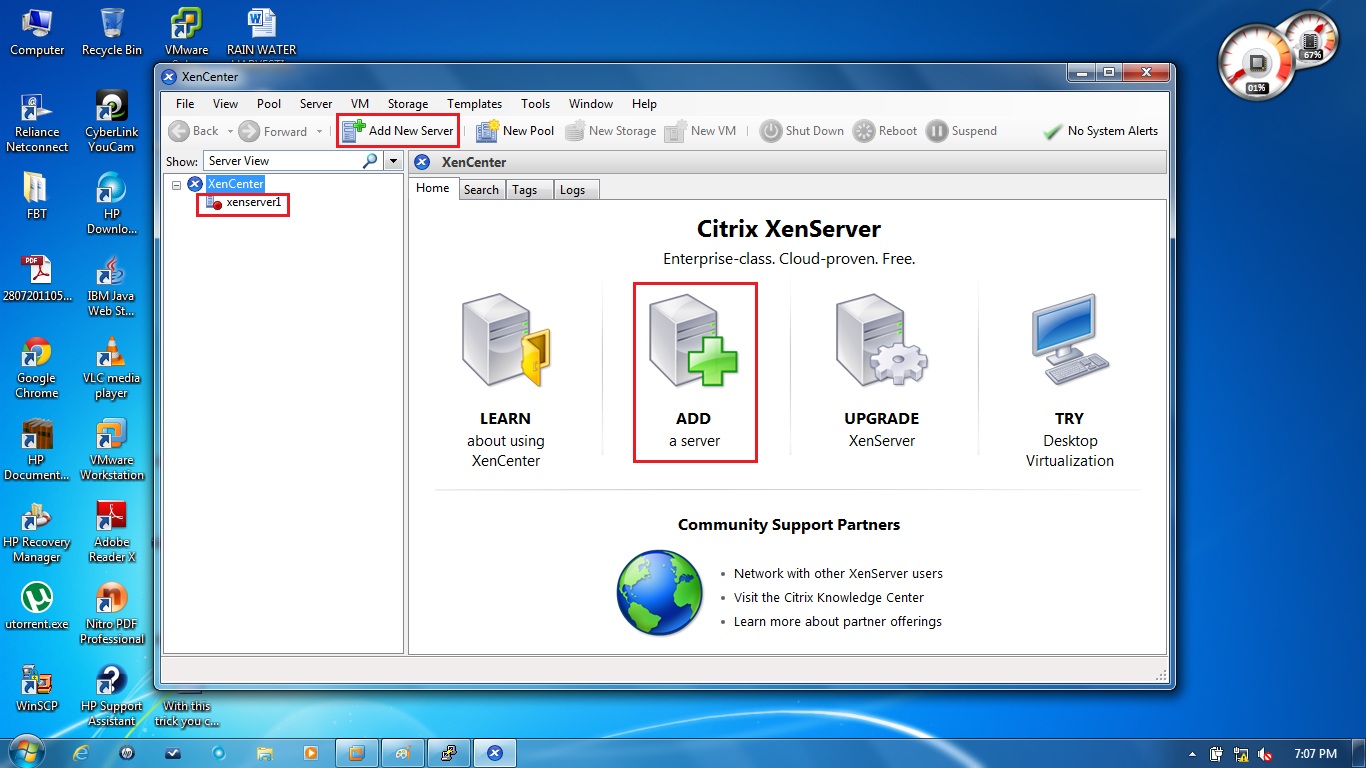Select XenCenter root in the tree

tap(236, 184)
